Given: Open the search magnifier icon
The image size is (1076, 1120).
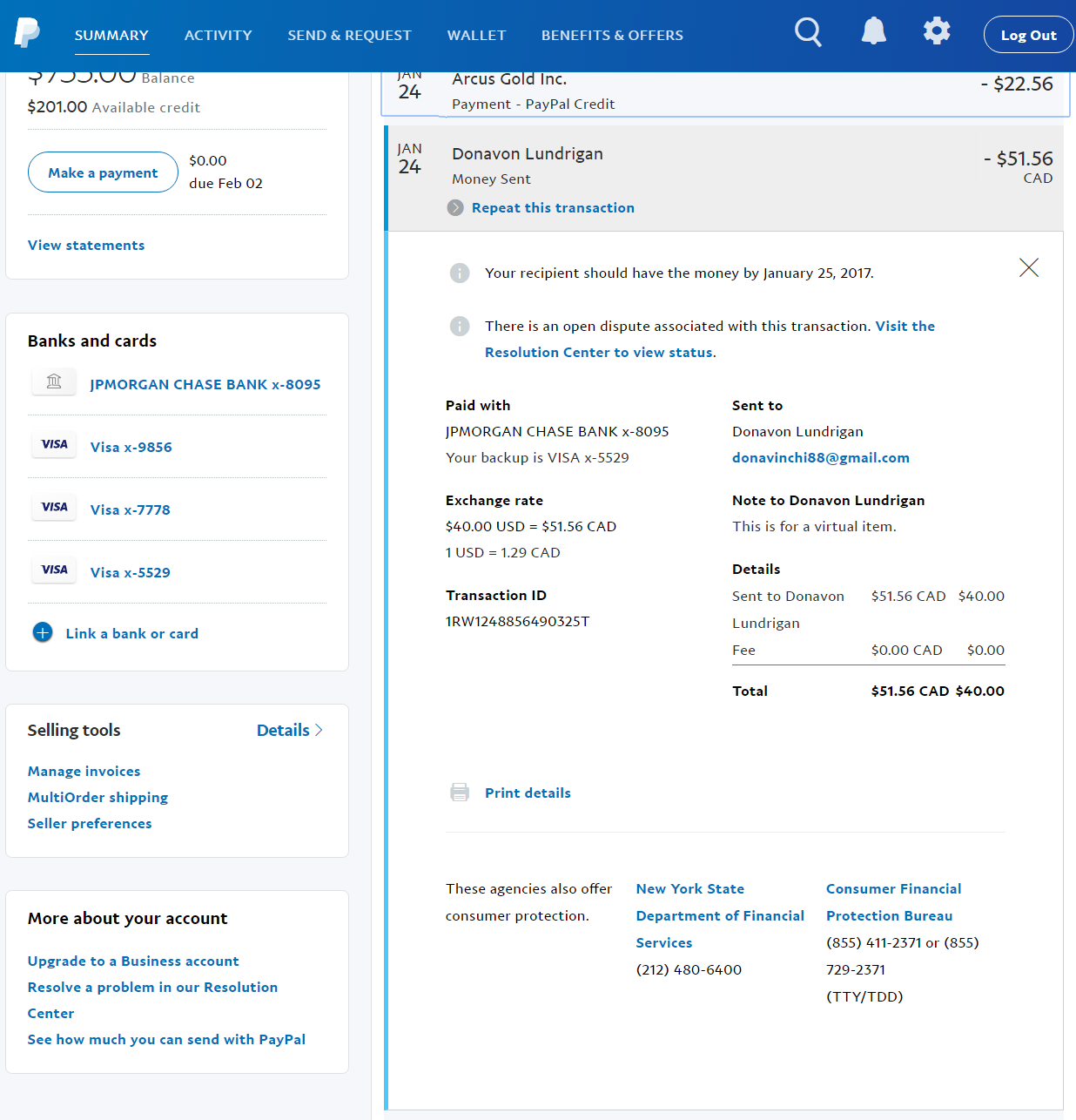Looking at the screenshot, I should point(808,32).
